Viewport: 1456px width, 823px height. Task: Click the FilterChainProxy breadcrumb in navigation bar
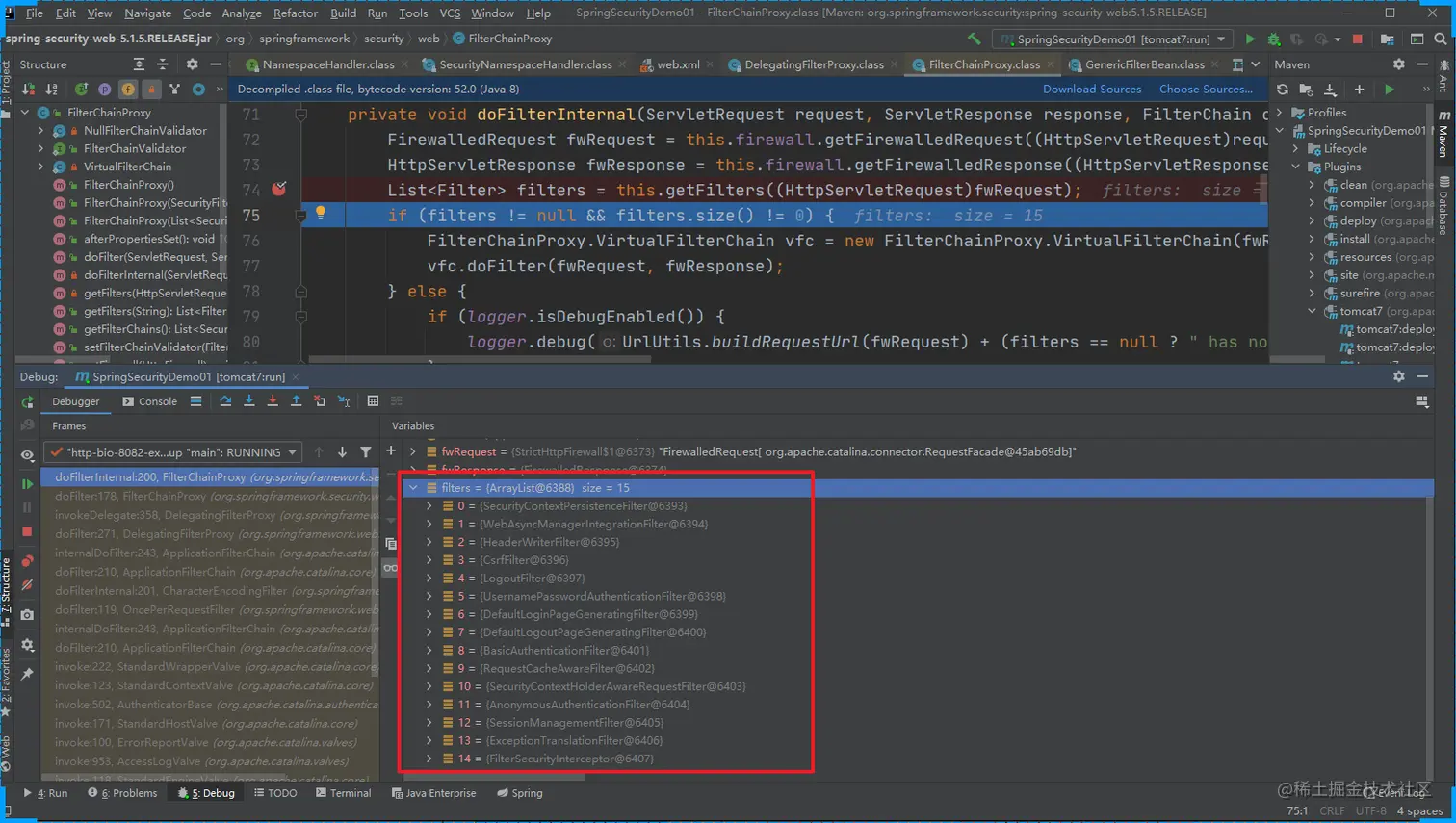point(502,39)
